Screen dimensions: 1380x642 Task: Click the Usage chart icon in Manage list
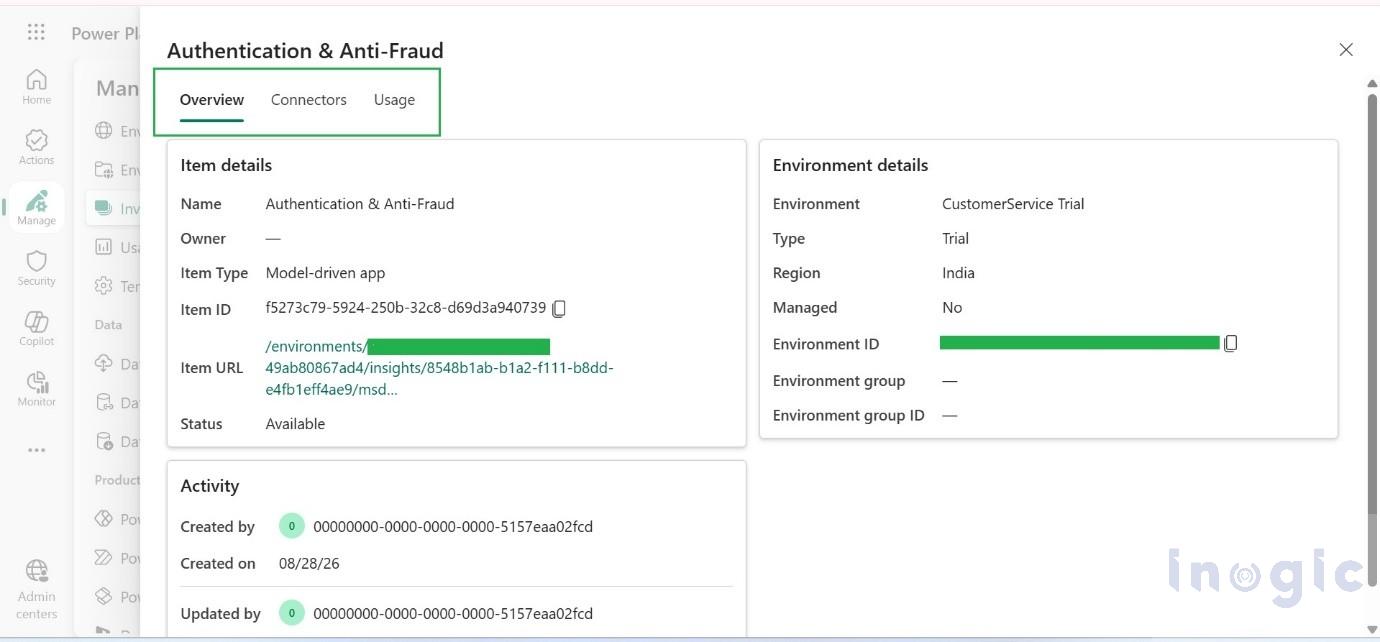(x=104, y=247)
